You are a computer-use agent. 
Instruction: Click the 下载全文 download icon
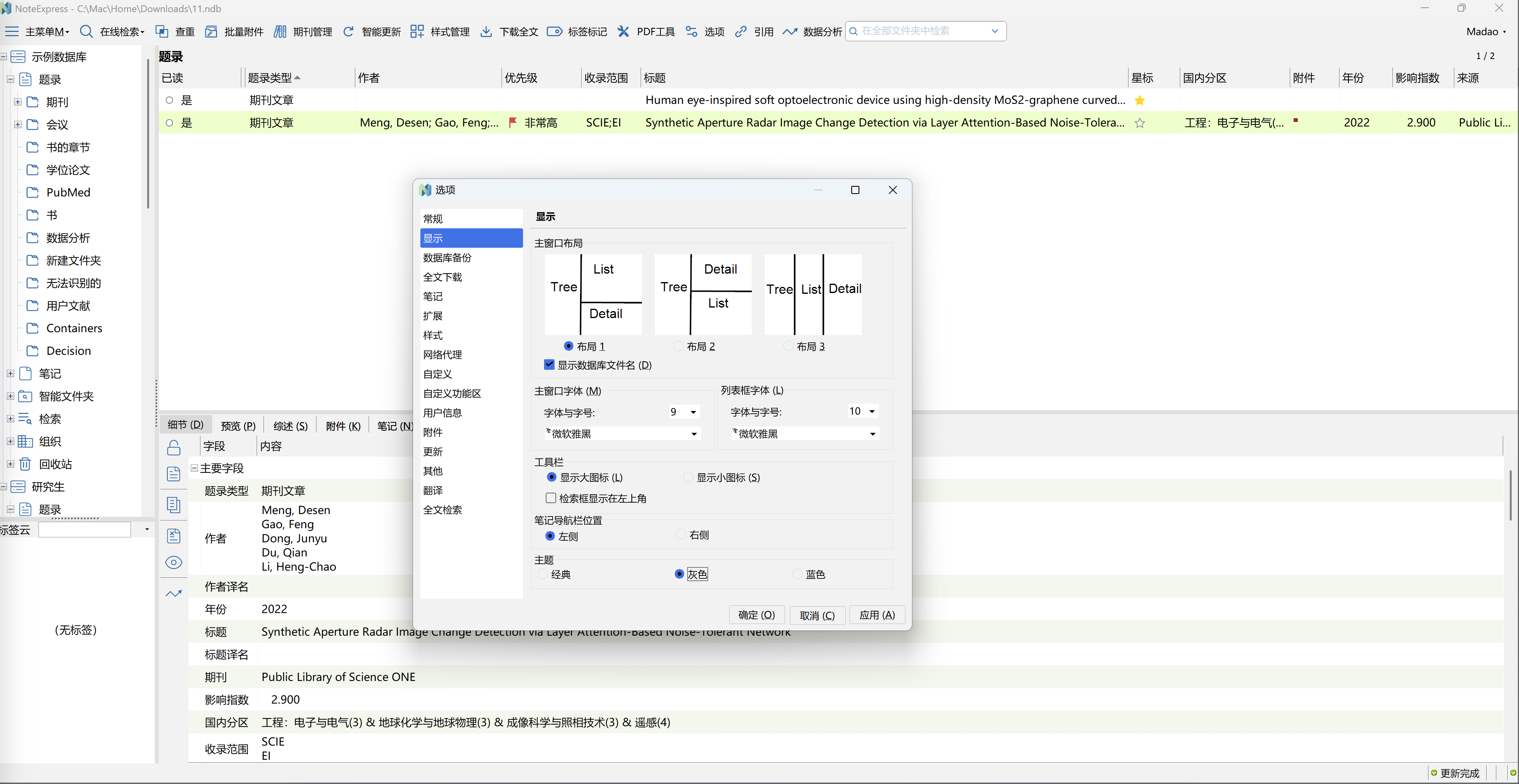click(486, 31)
